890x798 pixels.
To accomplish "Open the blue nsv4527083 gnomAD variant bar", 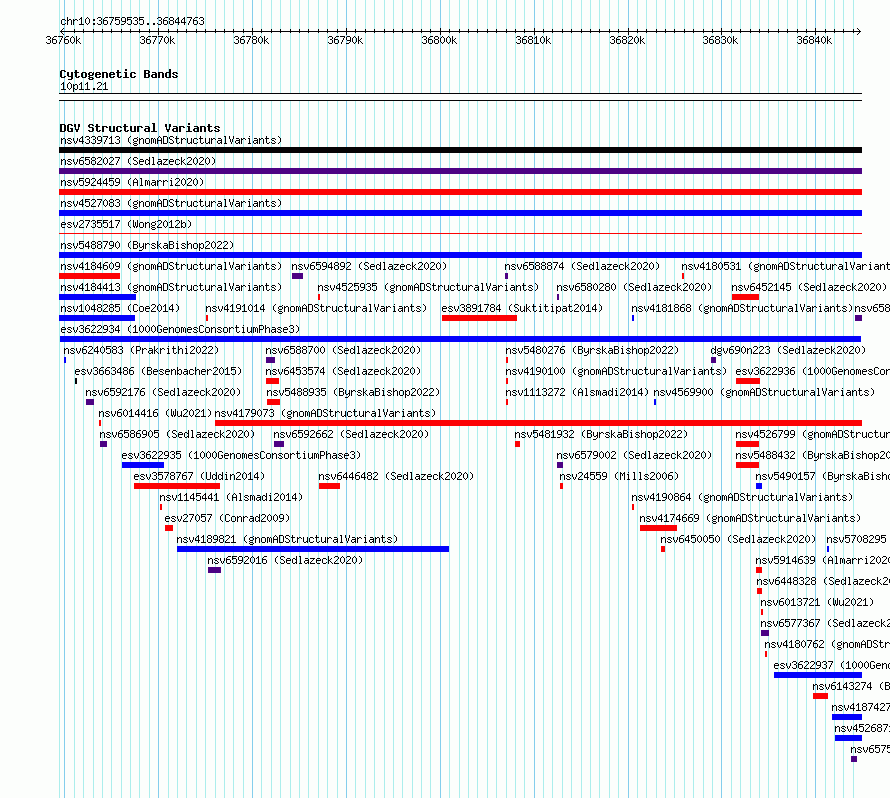I will pos(460,213).
